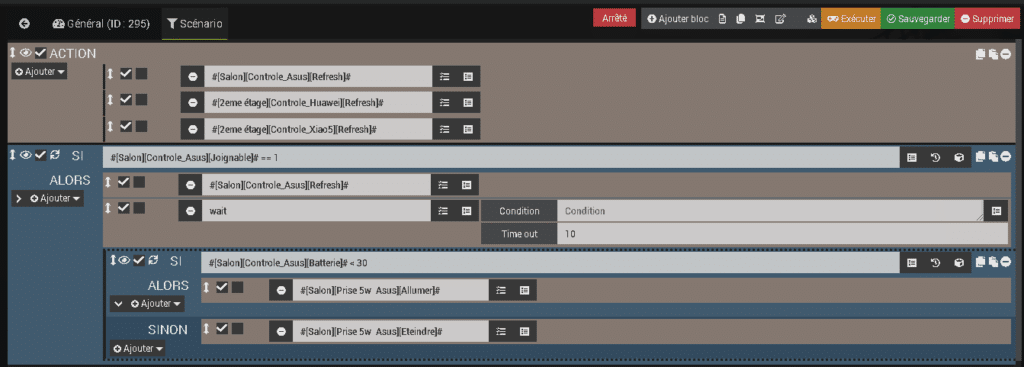Click cube icon on Batterie condition row
Image resolution: width=1024 pixels, height=367 pixels.
coord(959,263)
